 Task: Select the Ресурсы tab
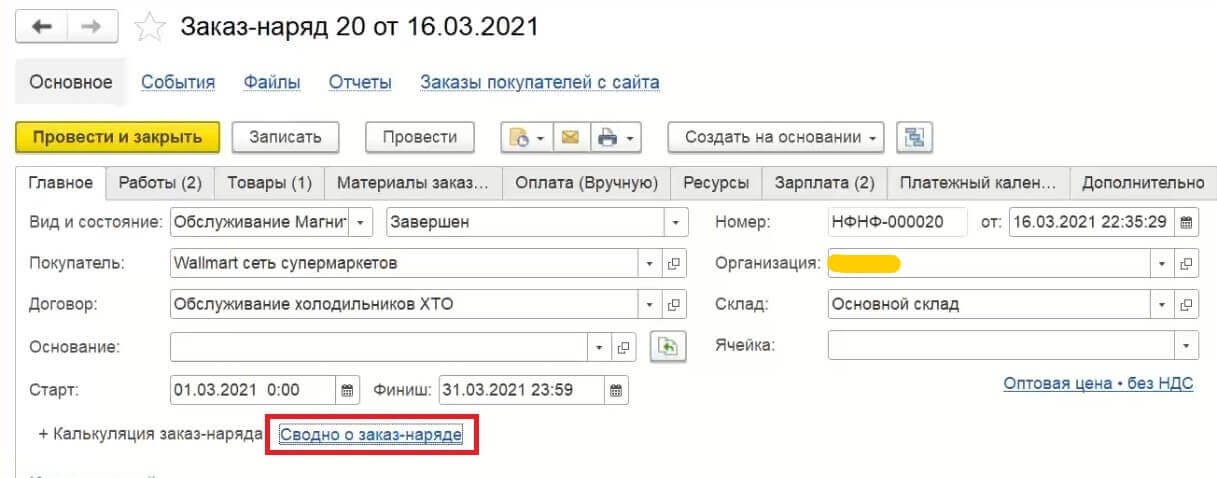coord(716,183)
